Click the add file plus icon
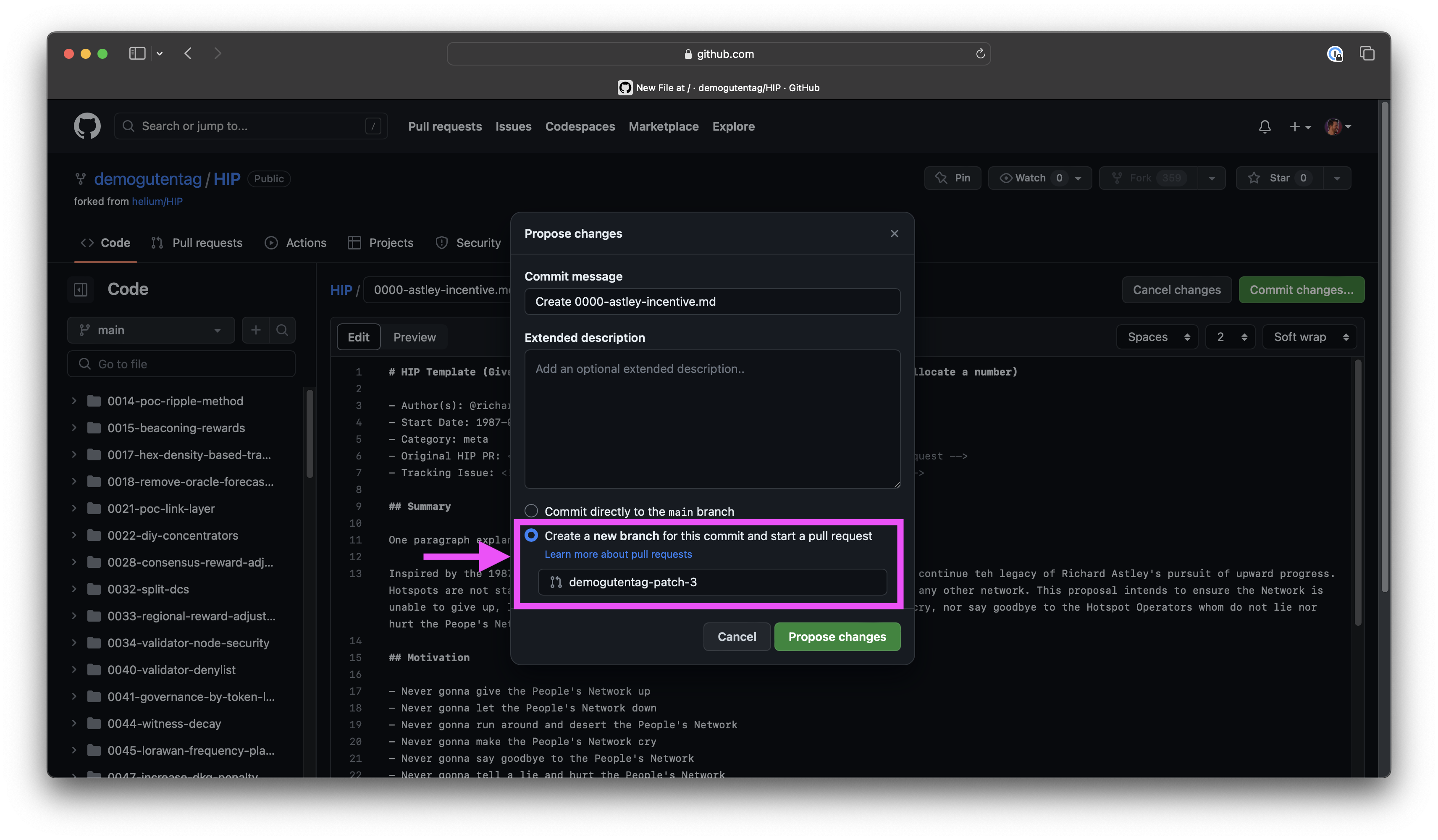The height and width of the screenshot is (840, 1438). point(256,331)
